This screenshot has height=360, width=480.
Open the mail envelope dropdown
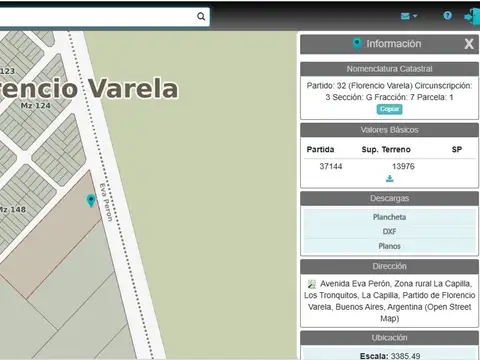tap(409, 16)
